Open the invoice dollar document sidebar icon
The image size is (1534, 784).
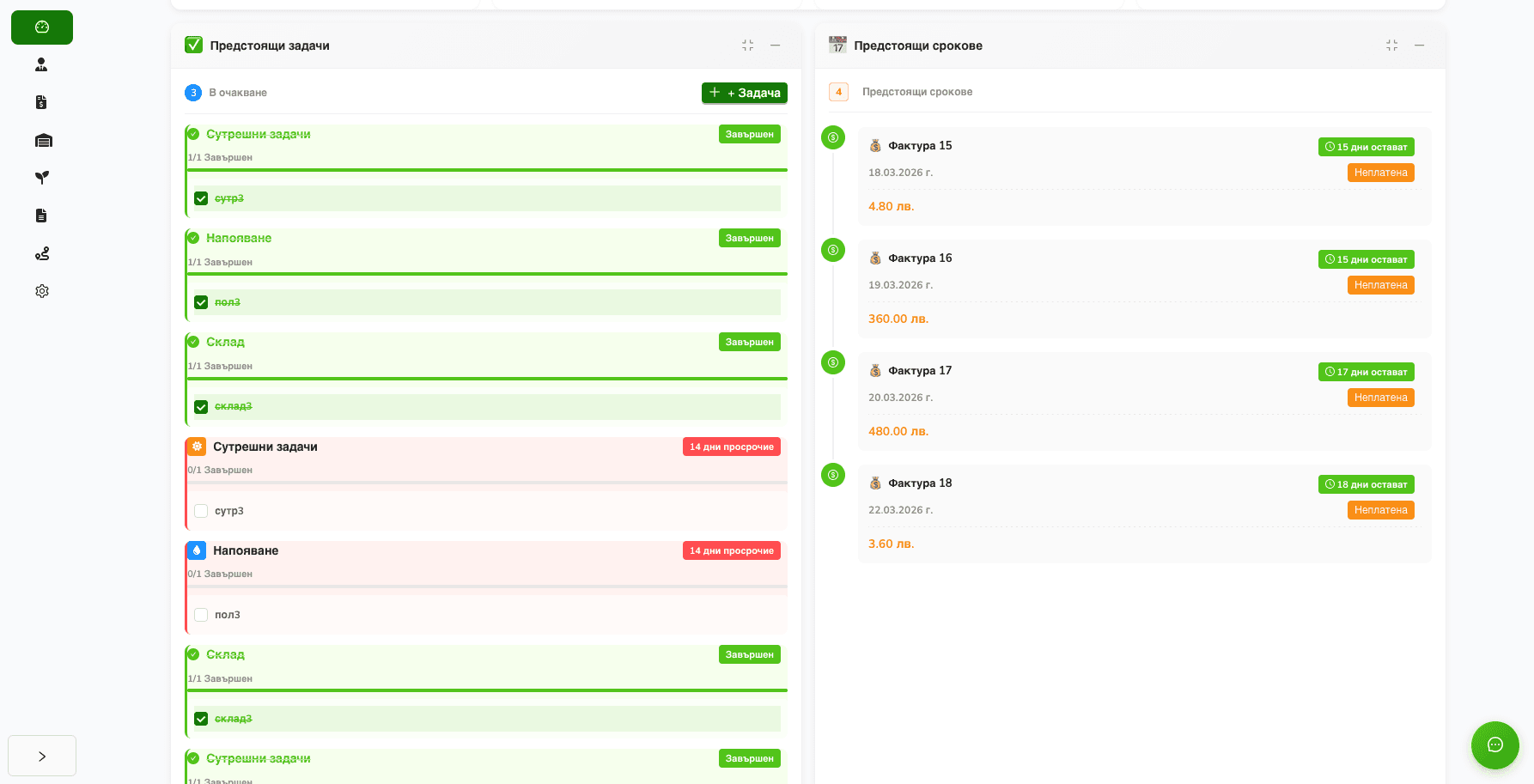click(x=41, y=103)
